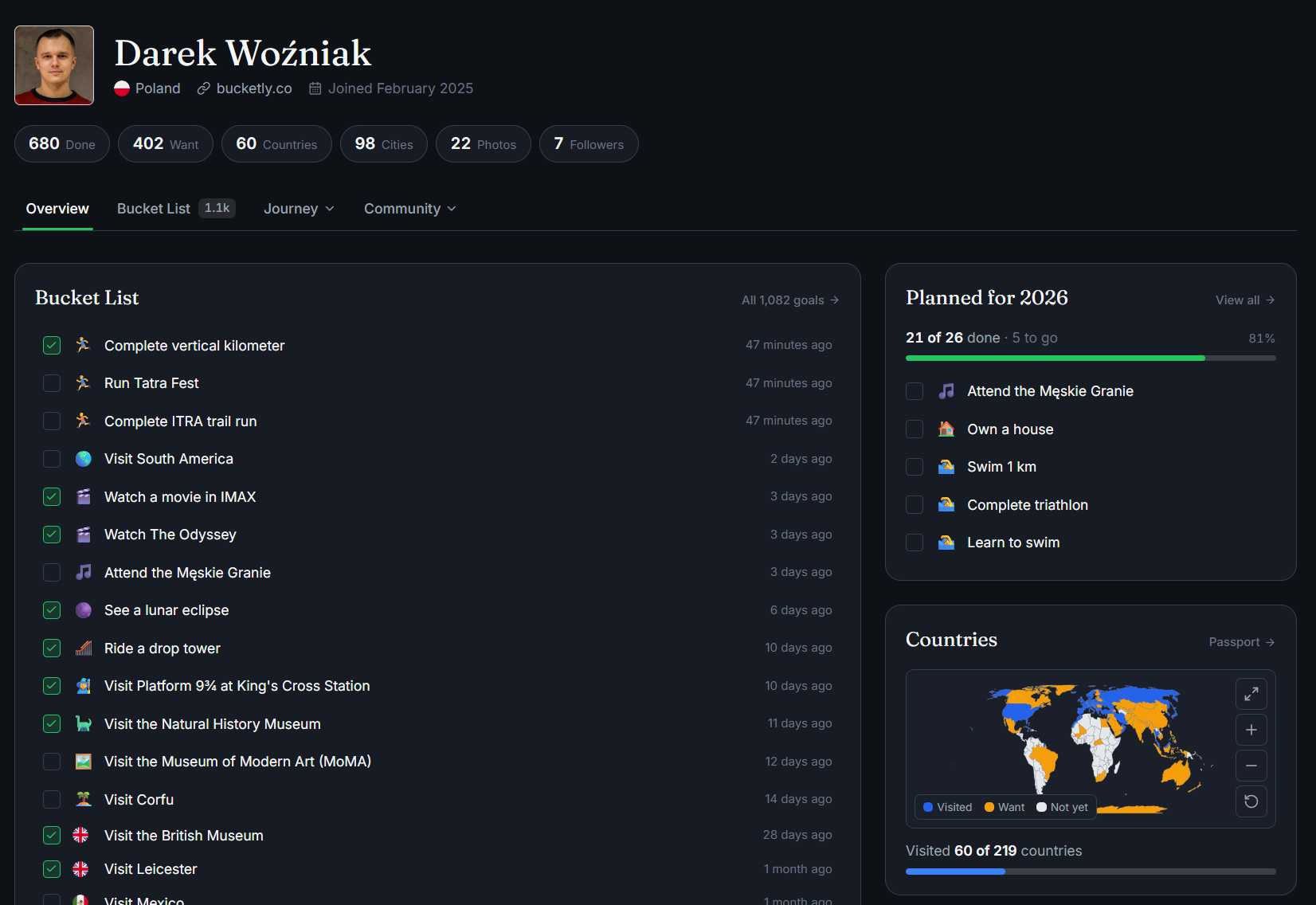Click the orange Want legend swatch

[x=989, y=807]
